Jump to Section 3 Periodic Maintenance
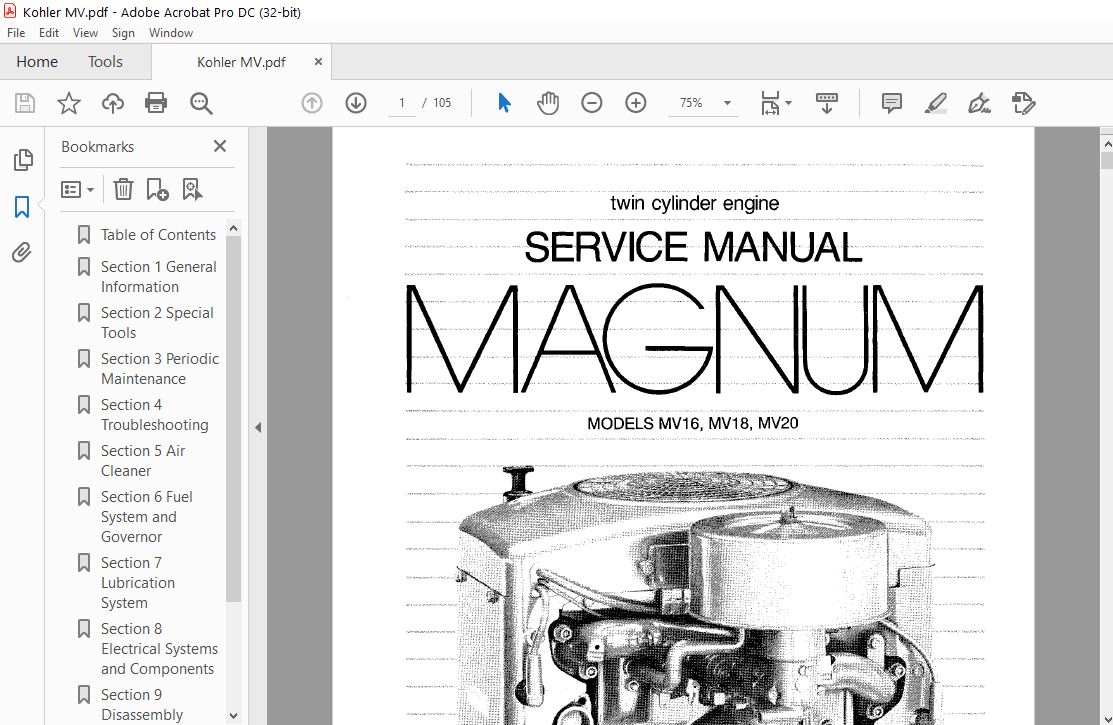This screenshot has width=1113, height=725. (x=160, y=369)
